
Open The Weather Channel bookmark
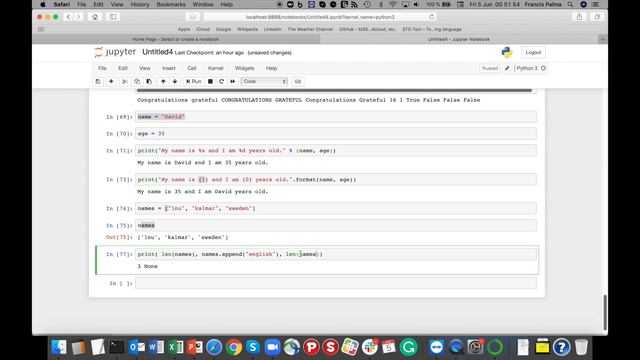coord(310,29)
